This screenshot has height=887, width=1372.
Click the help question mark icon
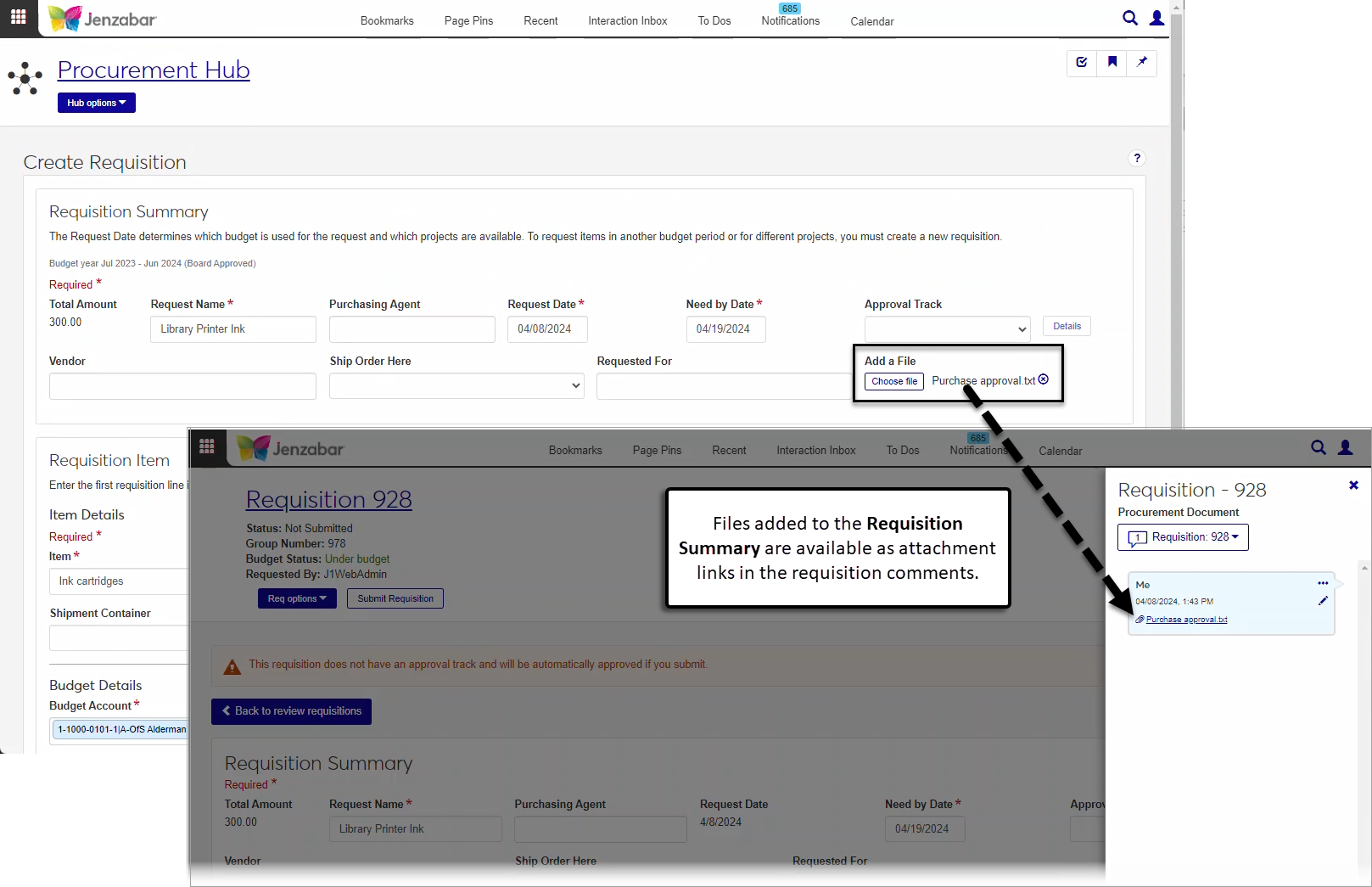click(1137, 159)
